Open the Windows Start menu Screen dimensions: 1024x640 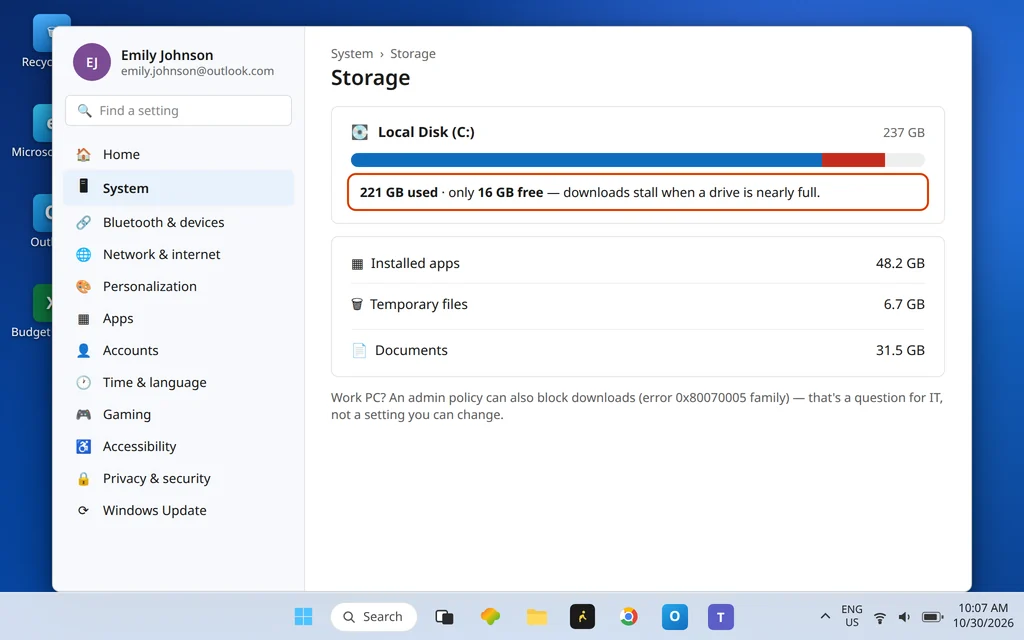(303, 616)
